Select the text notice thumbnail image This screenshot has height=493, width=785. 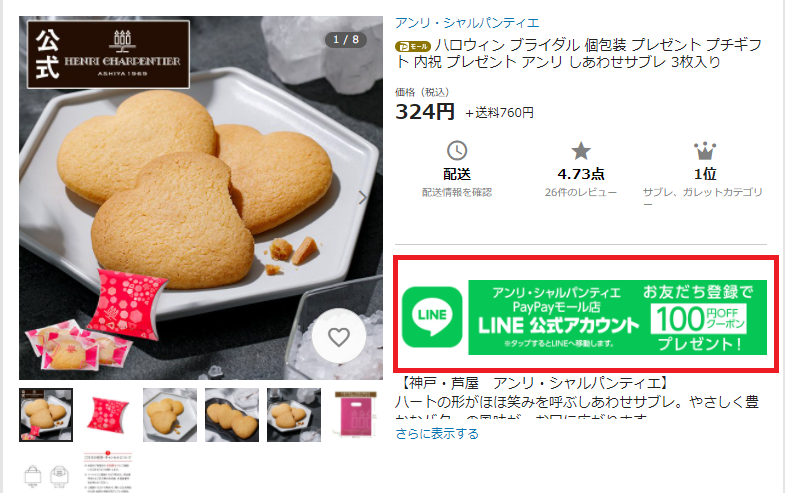point(108,472)
